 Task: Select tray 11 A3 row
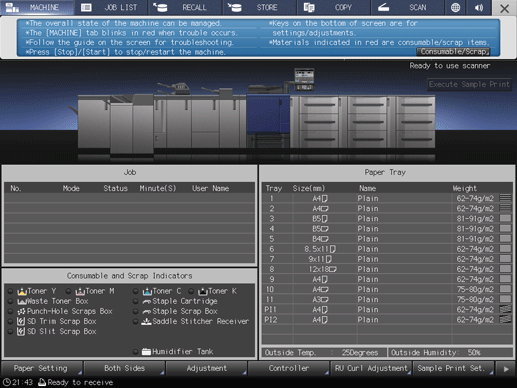[x=387, y=299]
